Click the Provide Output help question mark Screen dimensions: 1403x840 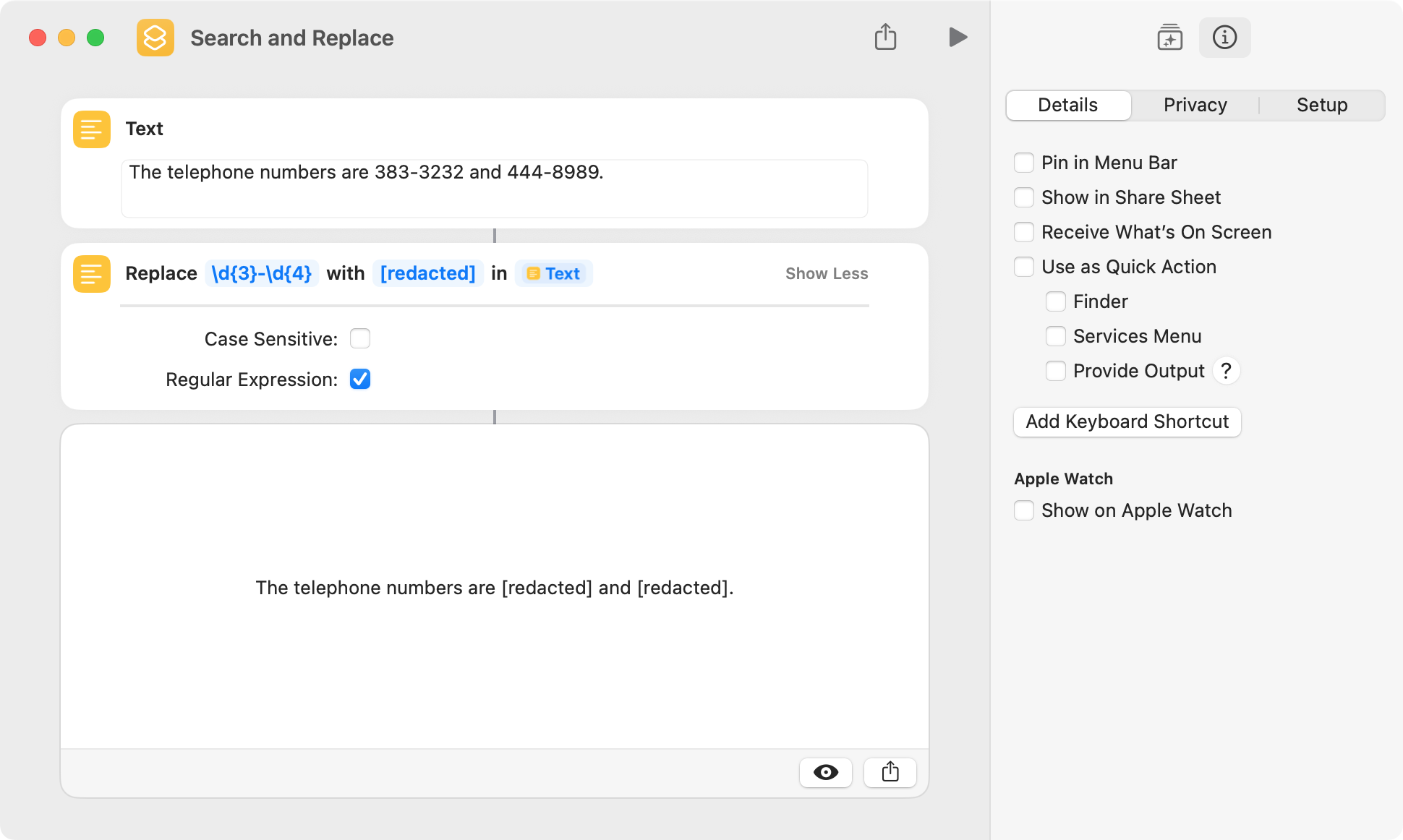(1226, 371)
